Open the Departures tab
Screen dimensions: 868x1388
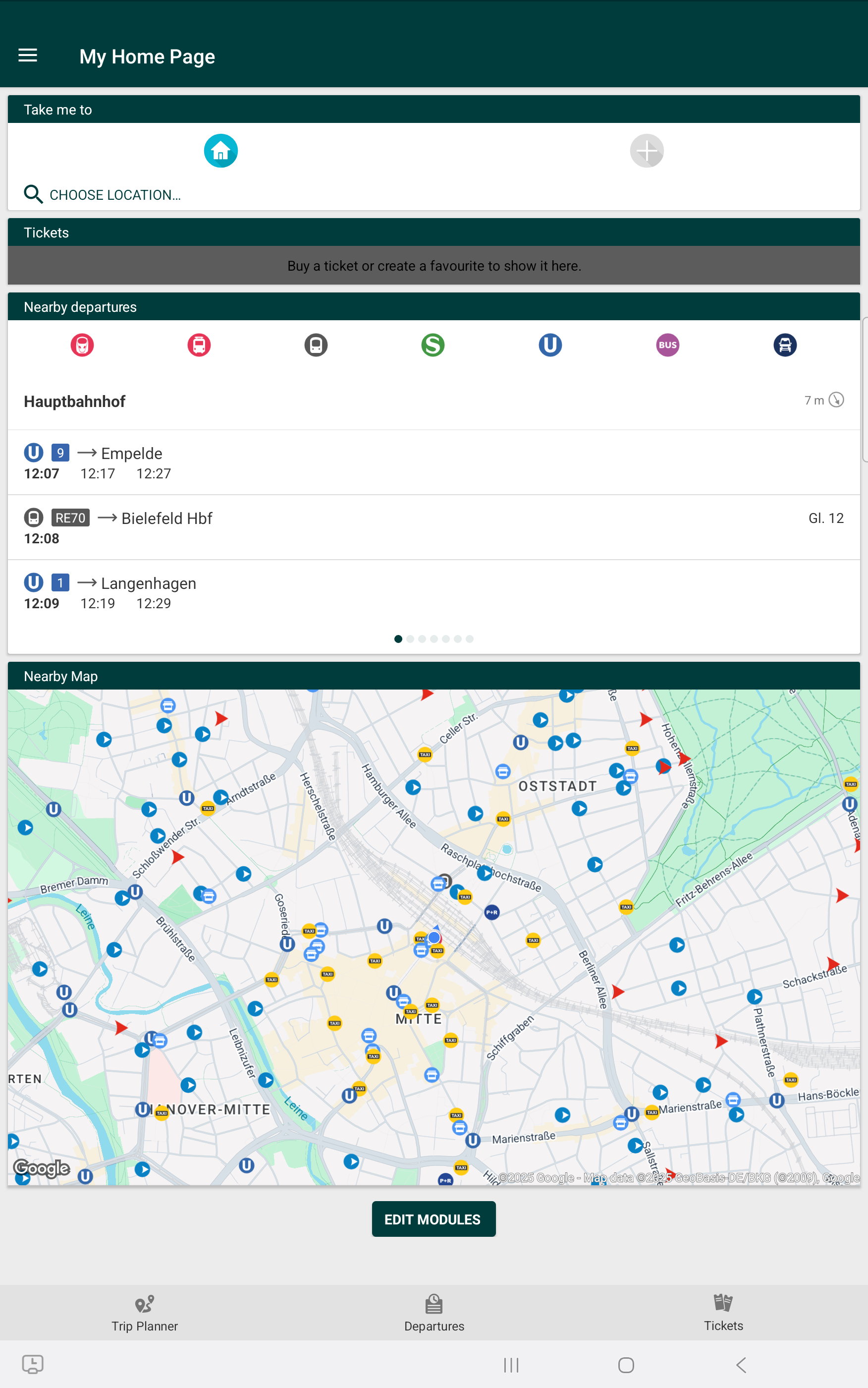[x=434, y=1312]
